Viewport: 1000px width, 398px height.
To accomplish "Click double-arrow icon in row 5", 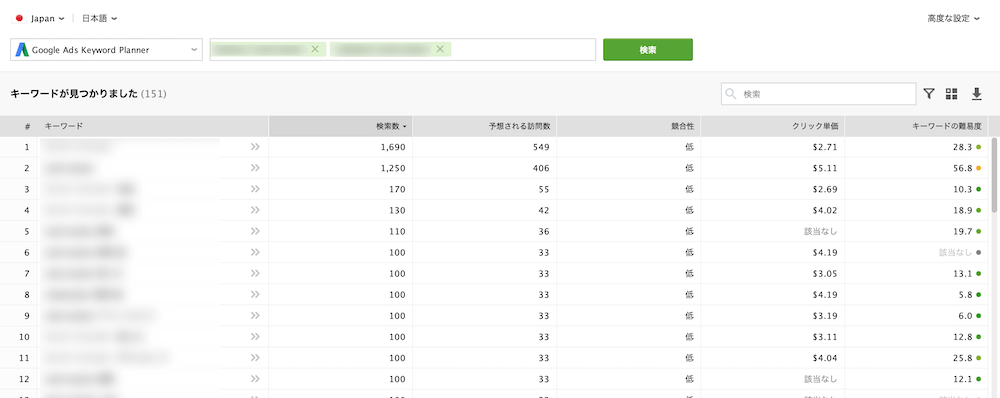I will 255,231.
